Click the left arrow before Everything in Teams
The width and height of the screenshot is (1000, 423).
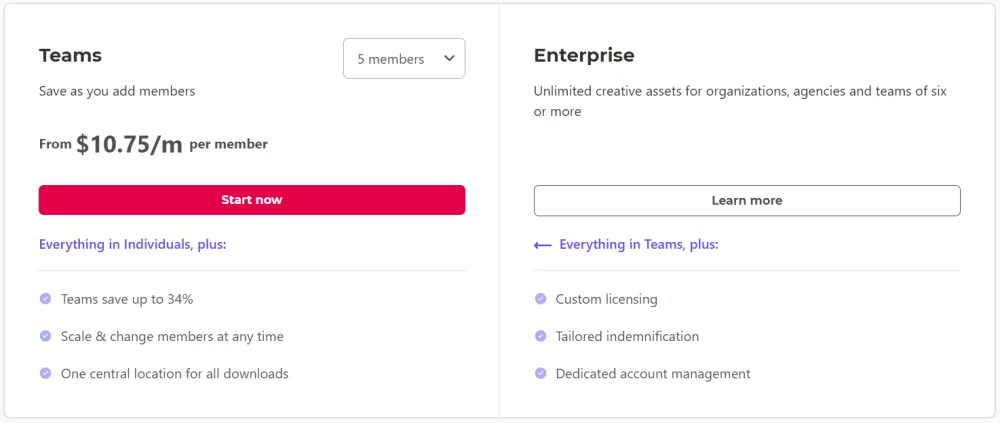pyautogui.click(x=542, y=245)
